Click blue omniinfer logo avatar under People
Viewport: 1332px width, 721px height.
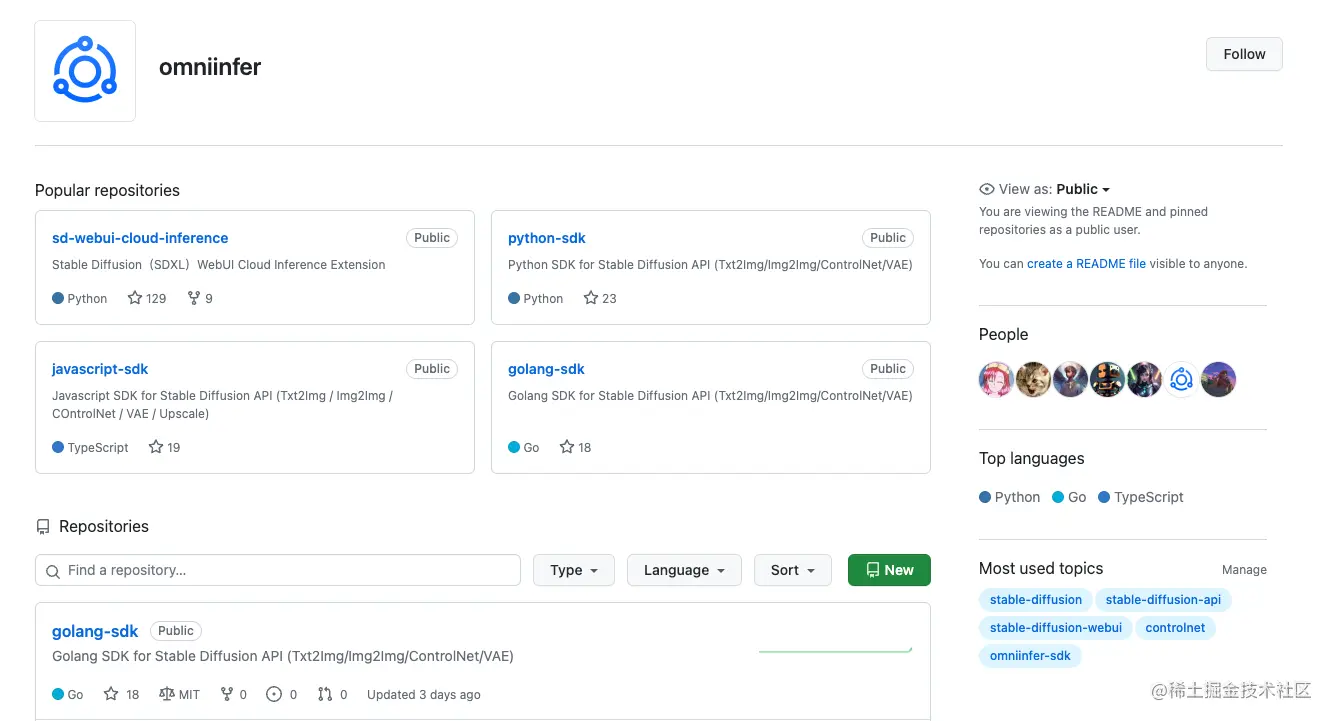coord(1181,380)
